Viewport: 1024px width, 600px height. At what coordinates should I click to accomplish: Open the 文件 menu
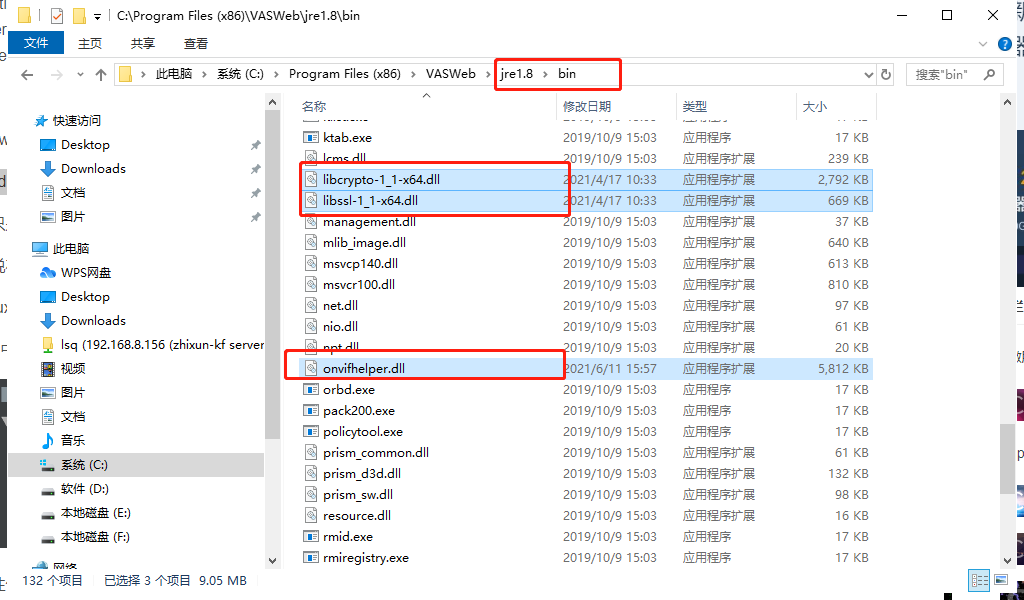coord(36,42)
